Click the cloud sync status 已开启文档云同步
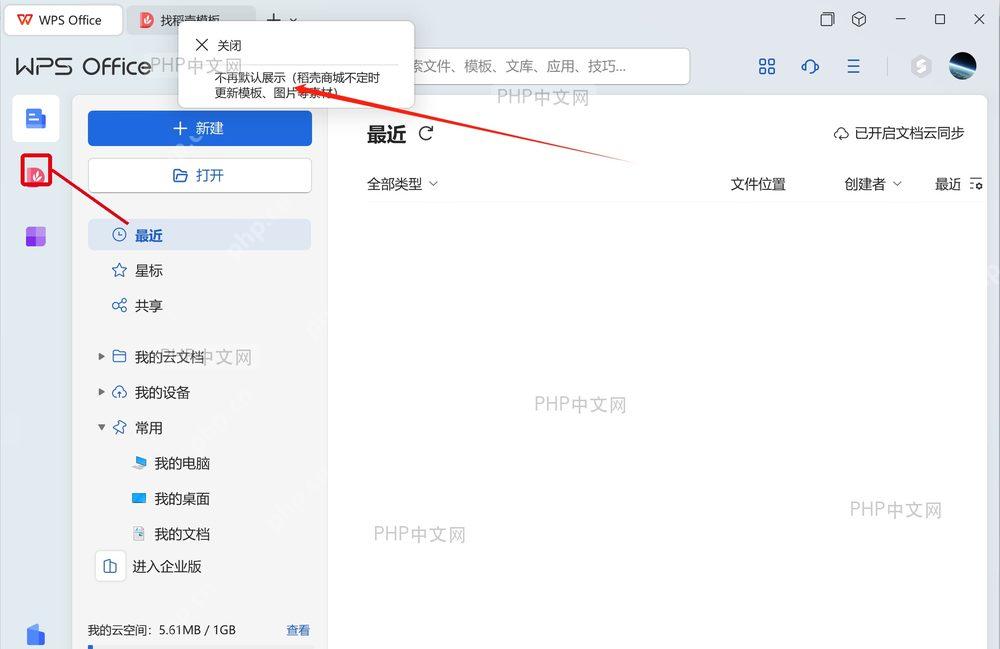1000x649 pixels. tap(899, 133)
